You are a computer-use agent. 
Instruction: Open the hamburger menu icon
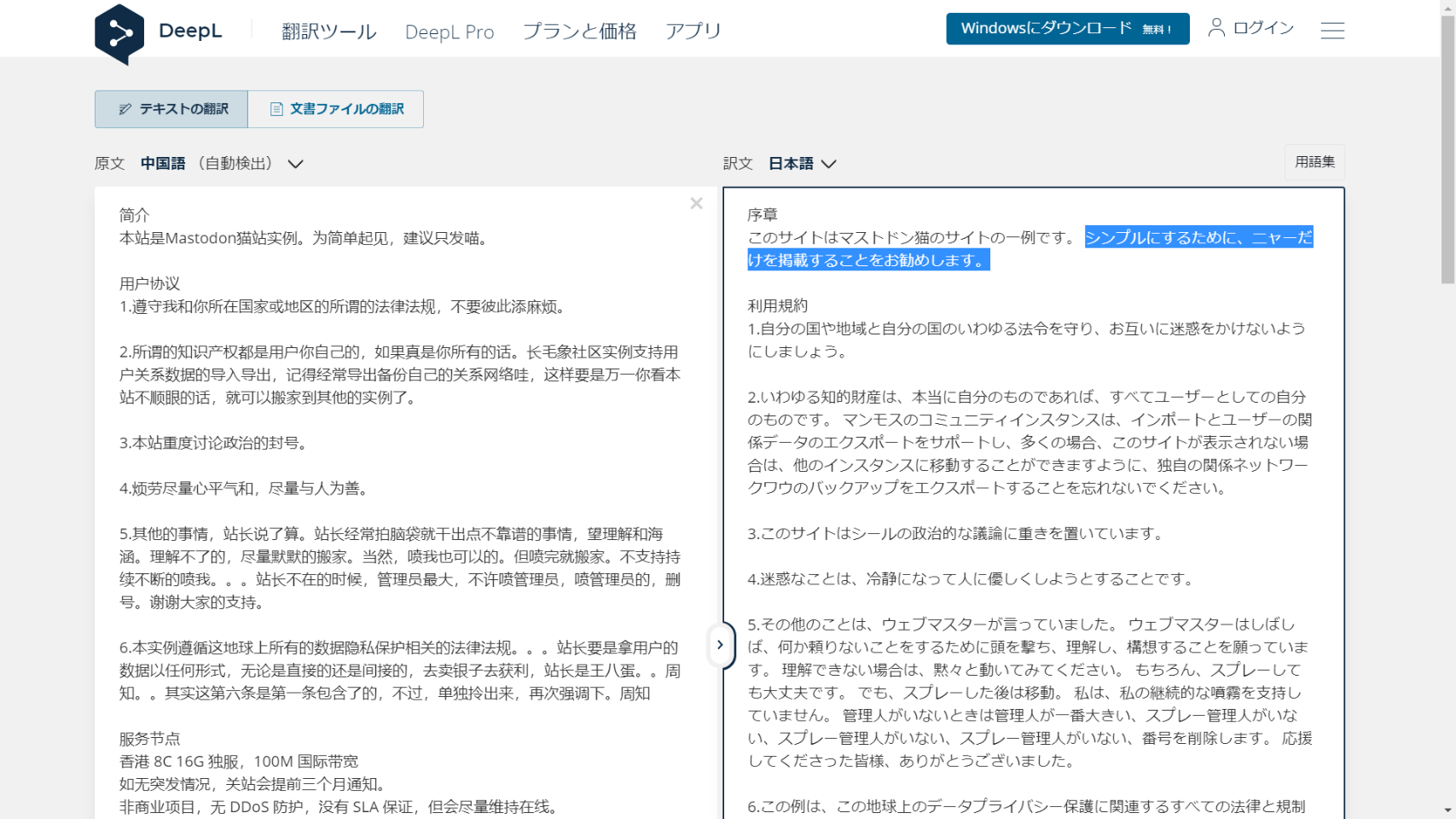click(1332, 31)
